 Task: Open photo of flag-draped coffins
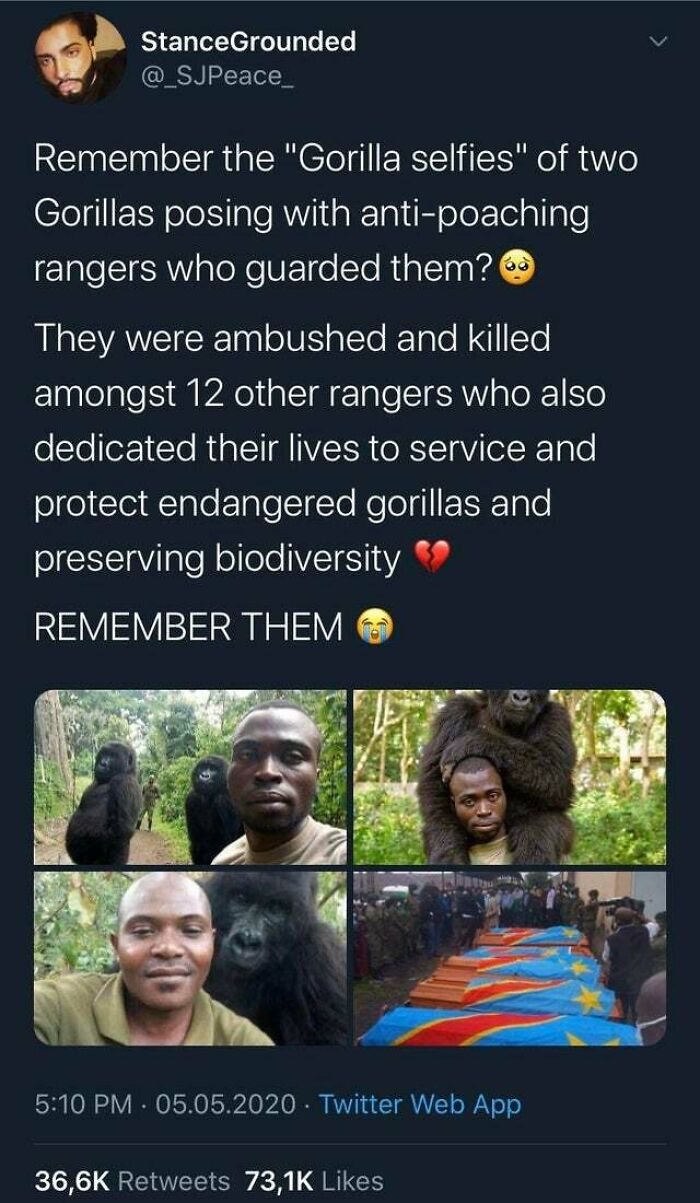[x=509, y=958]
